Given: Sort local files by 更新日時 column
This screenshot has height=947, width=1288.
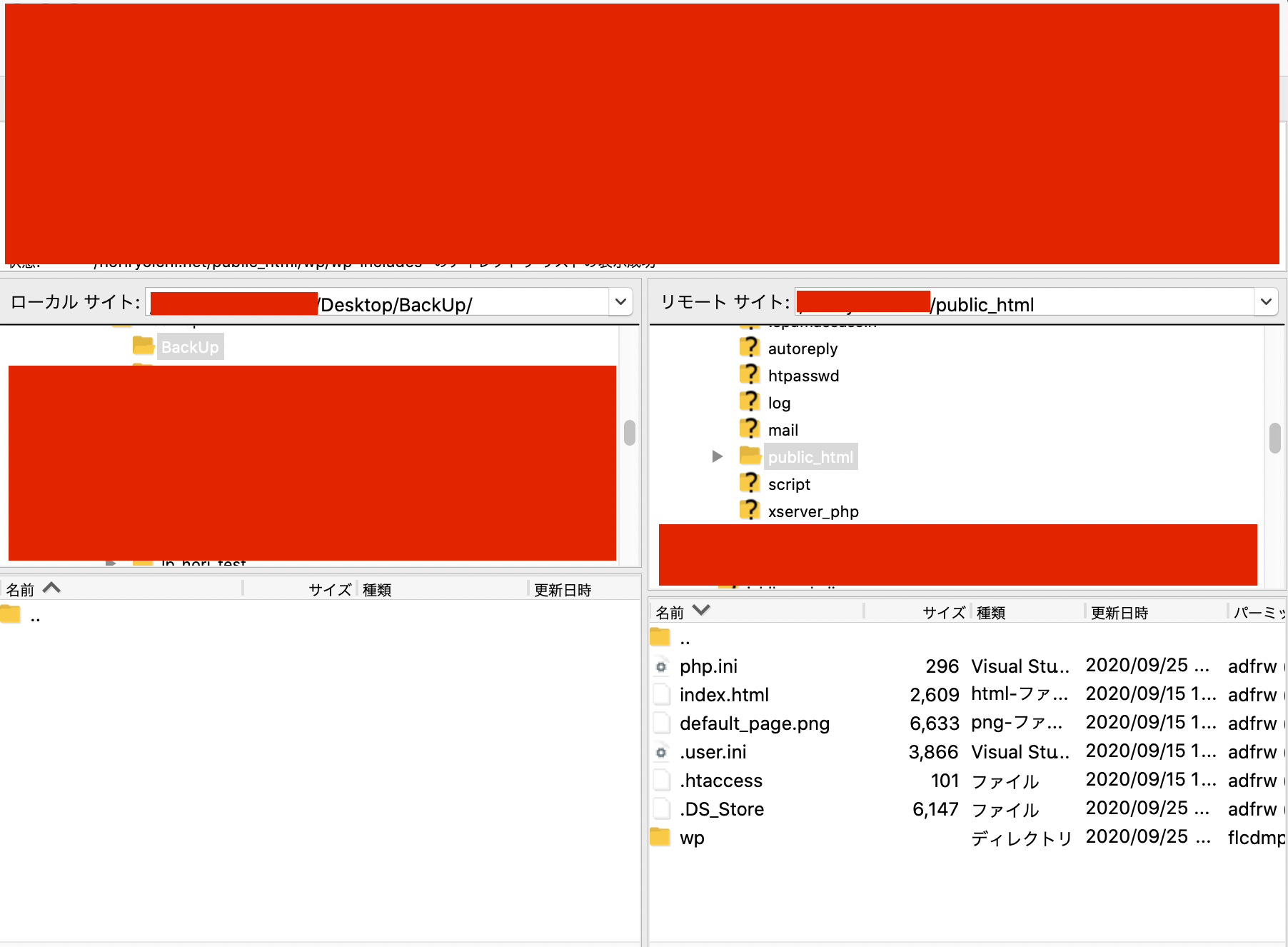Looking at the screenshot, I should [x=584, y=589].
